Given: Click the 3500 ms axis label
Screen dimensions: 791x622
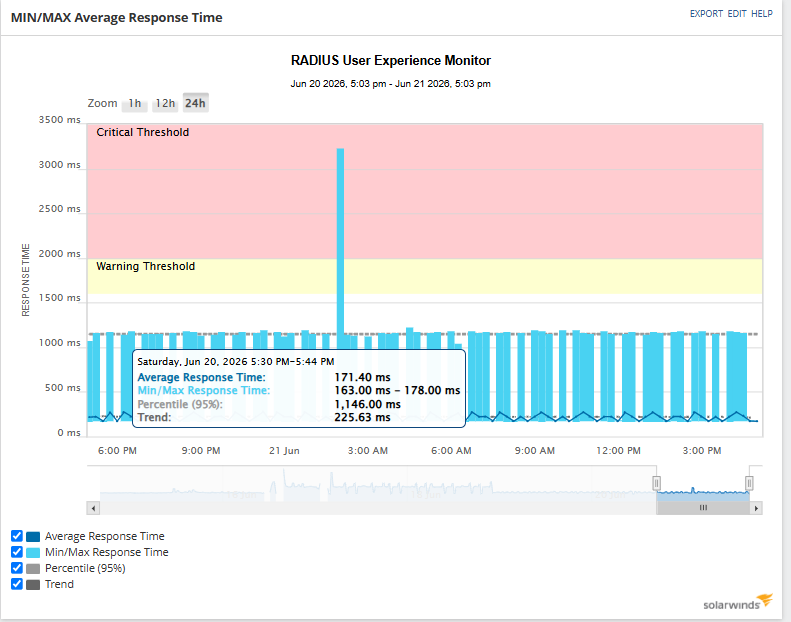Looking at the screenshot, I should click(60, 120).
